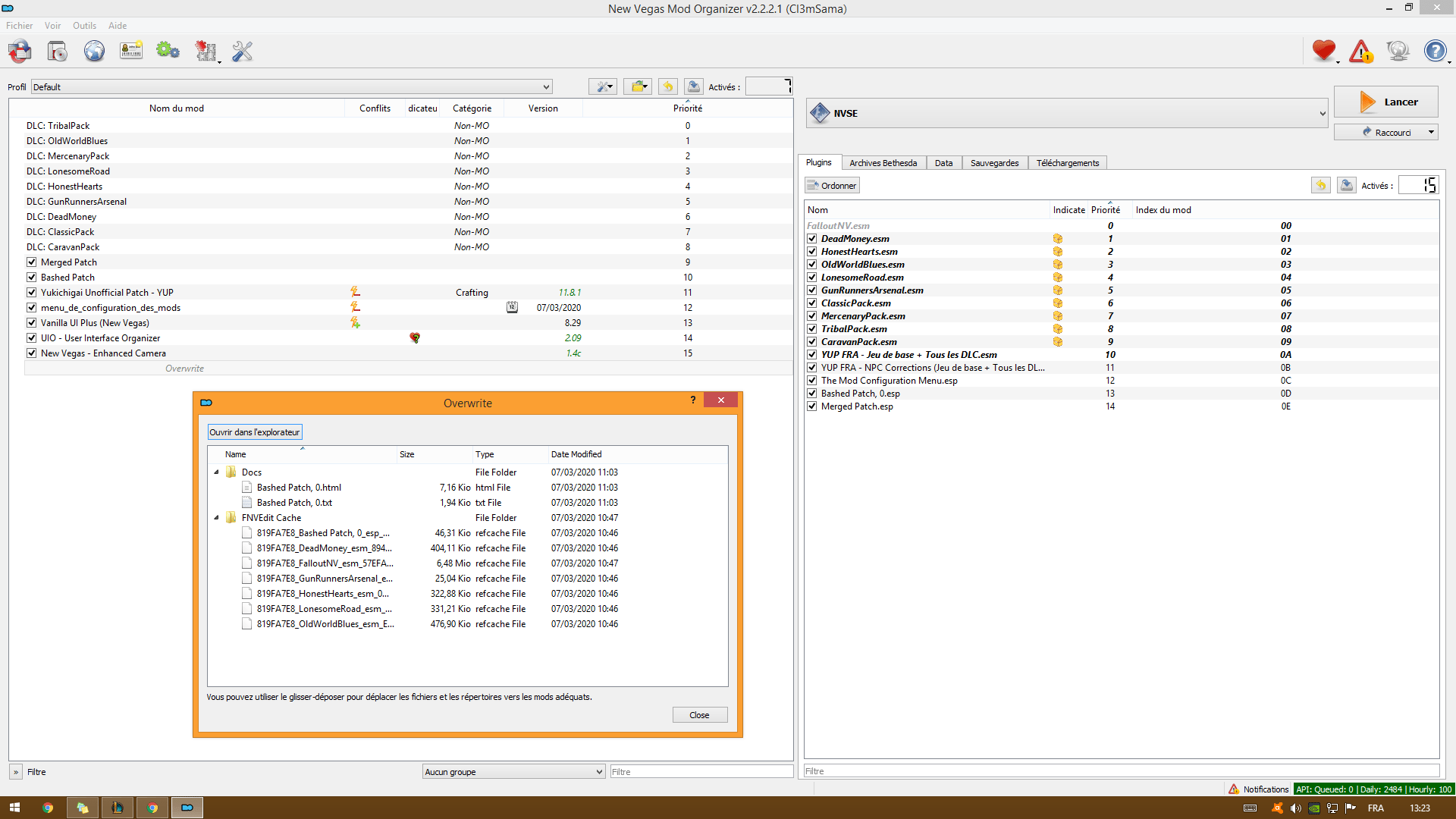Click the update globe icon
This screenshot has height=819, width=1456.
click(x=1398, y=51)
